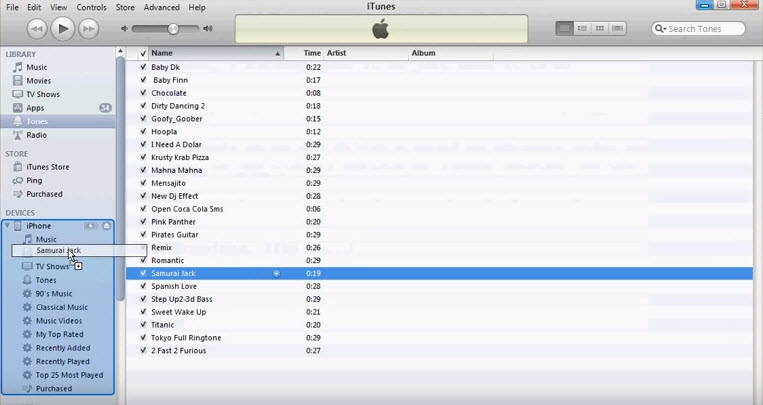Click the sidebar scroll up arrow

(120, 51)
